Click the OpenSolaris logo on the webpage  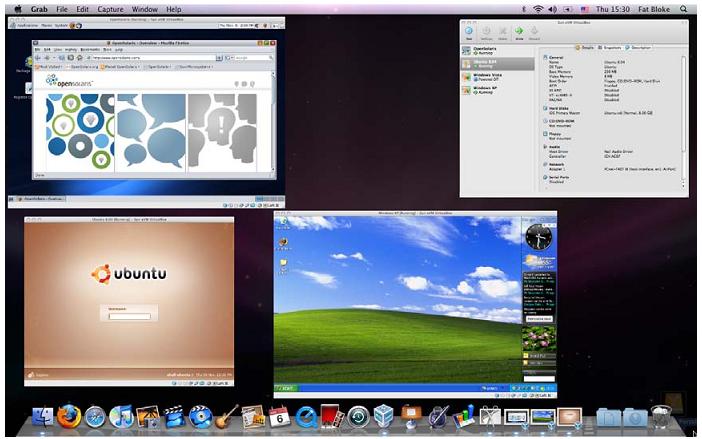(x=69, y=82)
